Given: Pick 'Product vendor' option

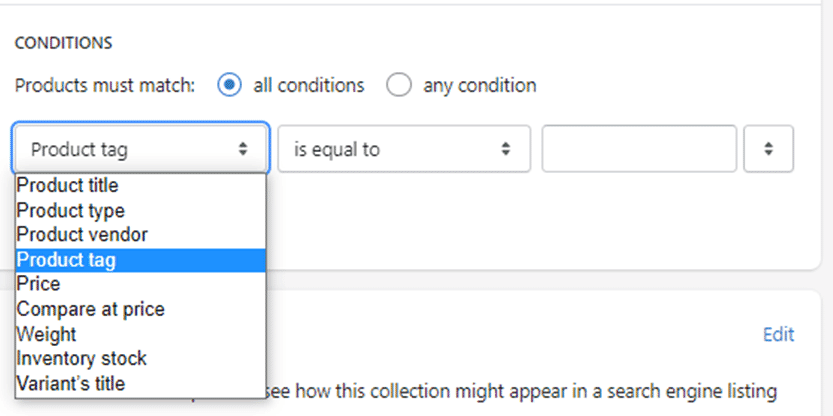Looking at the screenshot, I should pyautogui.click(x=141, y=234).
